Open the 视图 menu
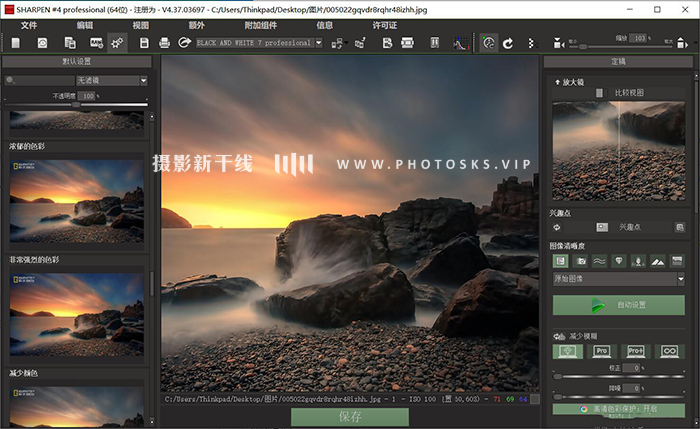The height and width of the screenshot is (429, 700). pos(141,25)
